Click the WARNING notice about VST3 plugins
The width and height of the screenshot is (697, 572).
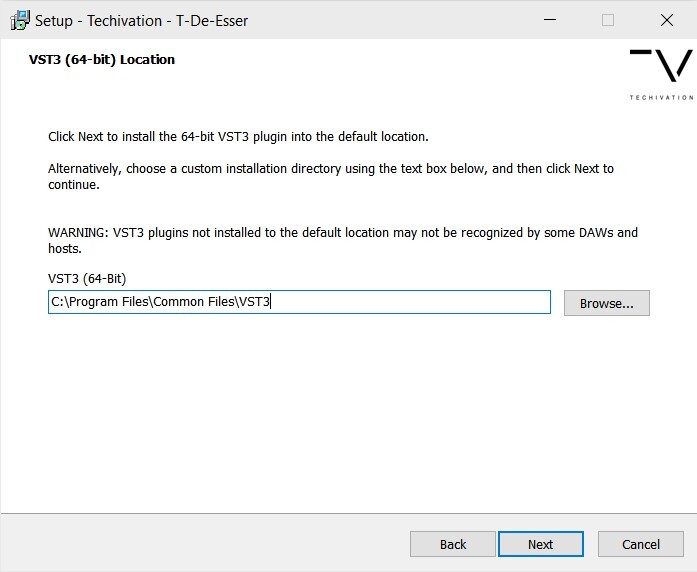[x=342, y=240]
